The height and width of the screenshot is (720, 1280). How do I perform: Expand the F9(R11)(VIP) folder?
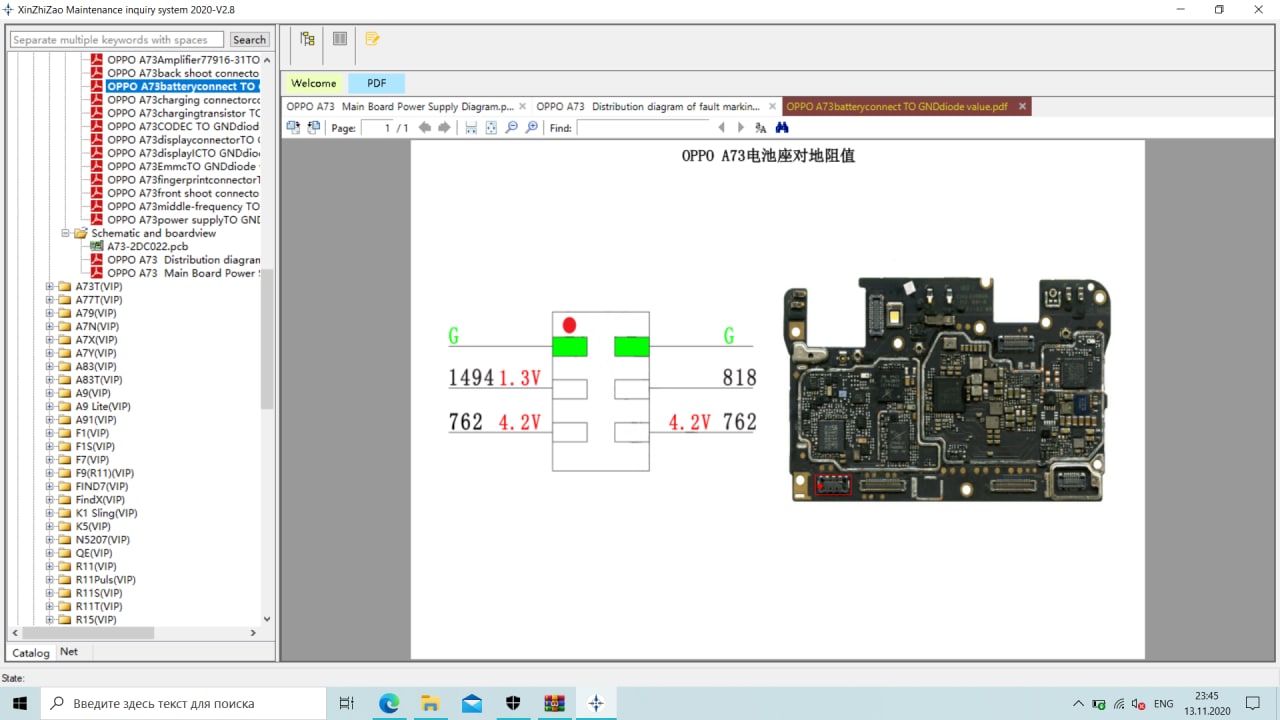[50, 473]
